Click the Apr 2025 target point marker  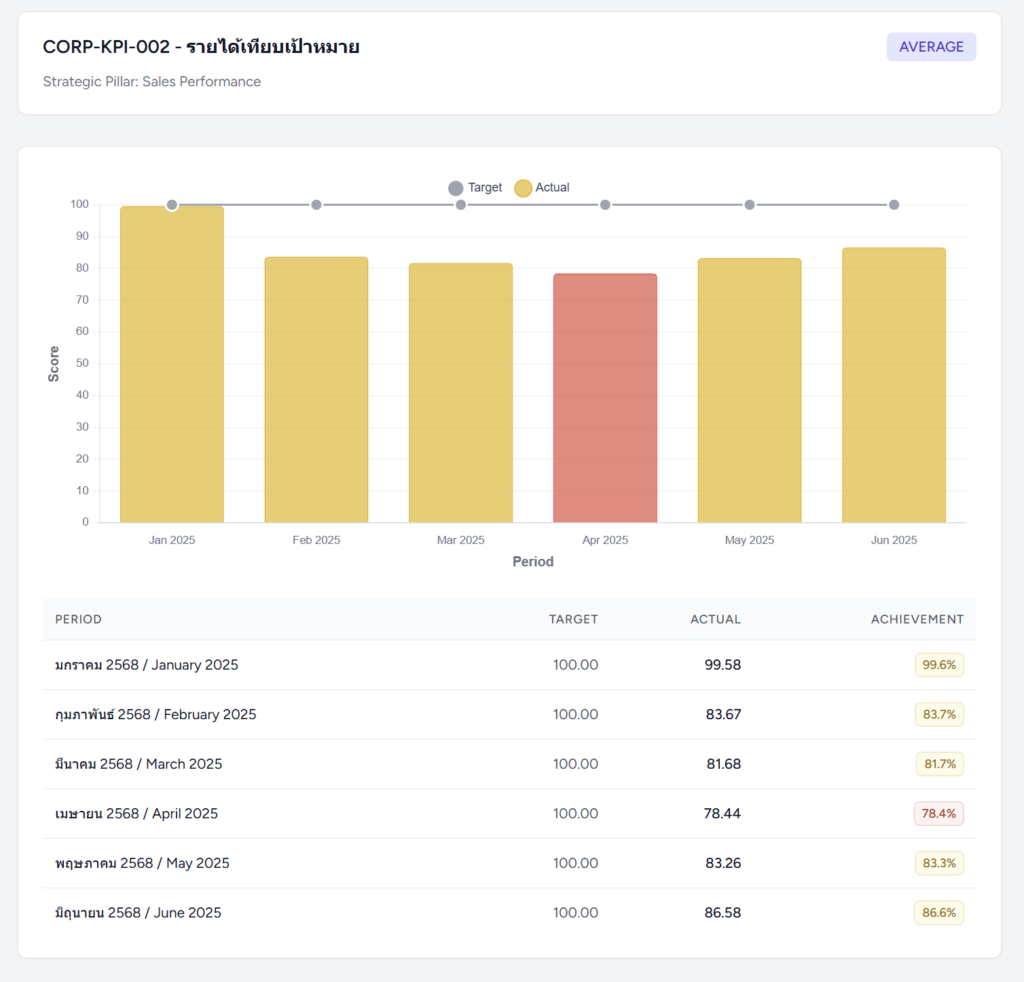click(x=605, y=205)
